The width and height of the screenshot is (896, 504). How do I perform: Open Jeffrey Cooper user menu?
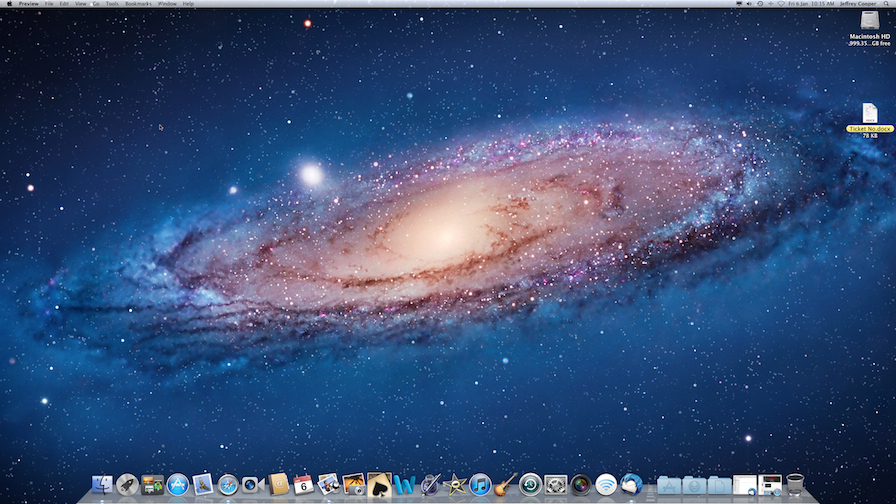(x=858, y=4)
